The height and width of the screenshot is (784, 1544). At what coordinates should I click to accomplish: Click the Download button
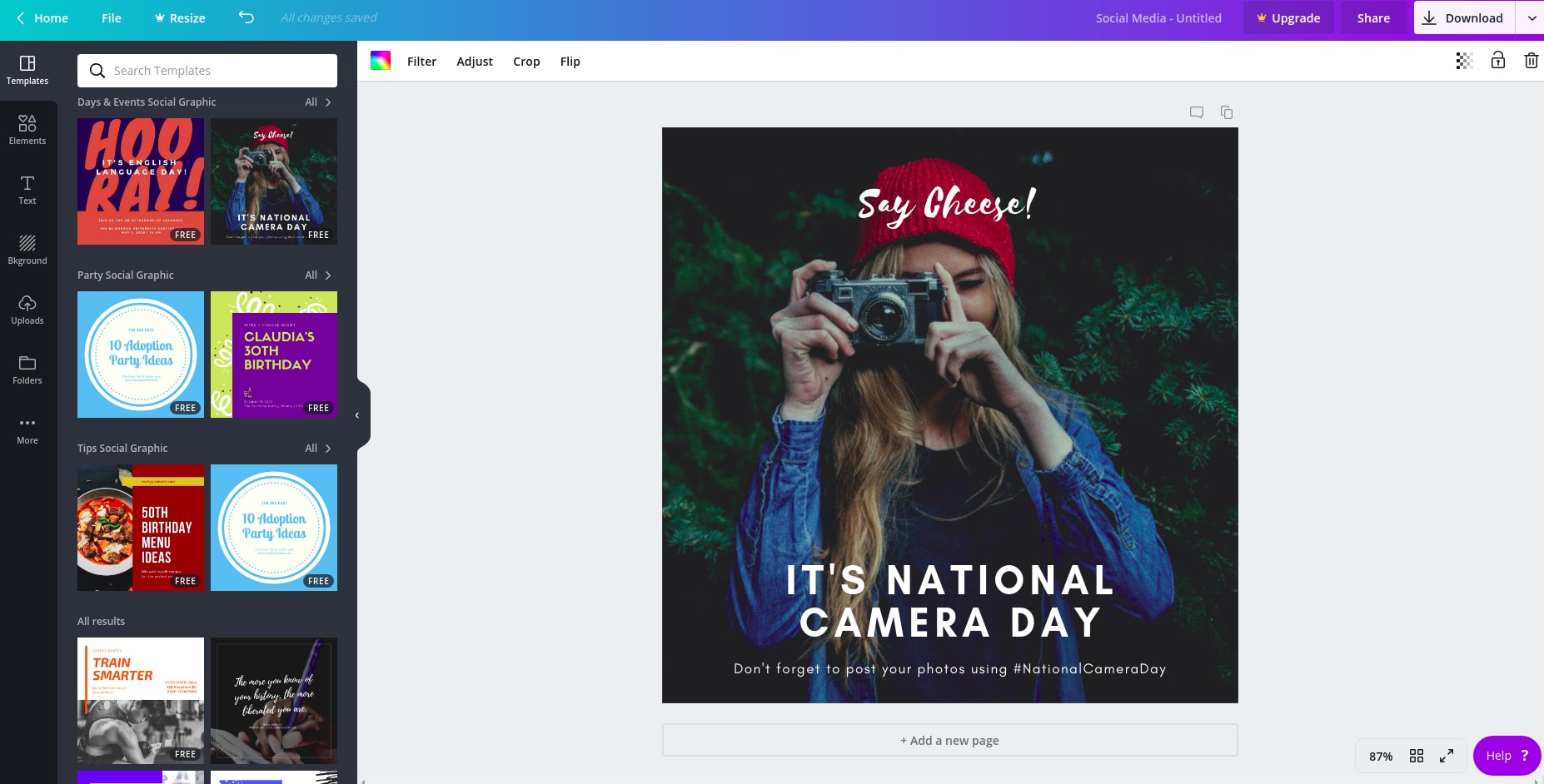1464,17
